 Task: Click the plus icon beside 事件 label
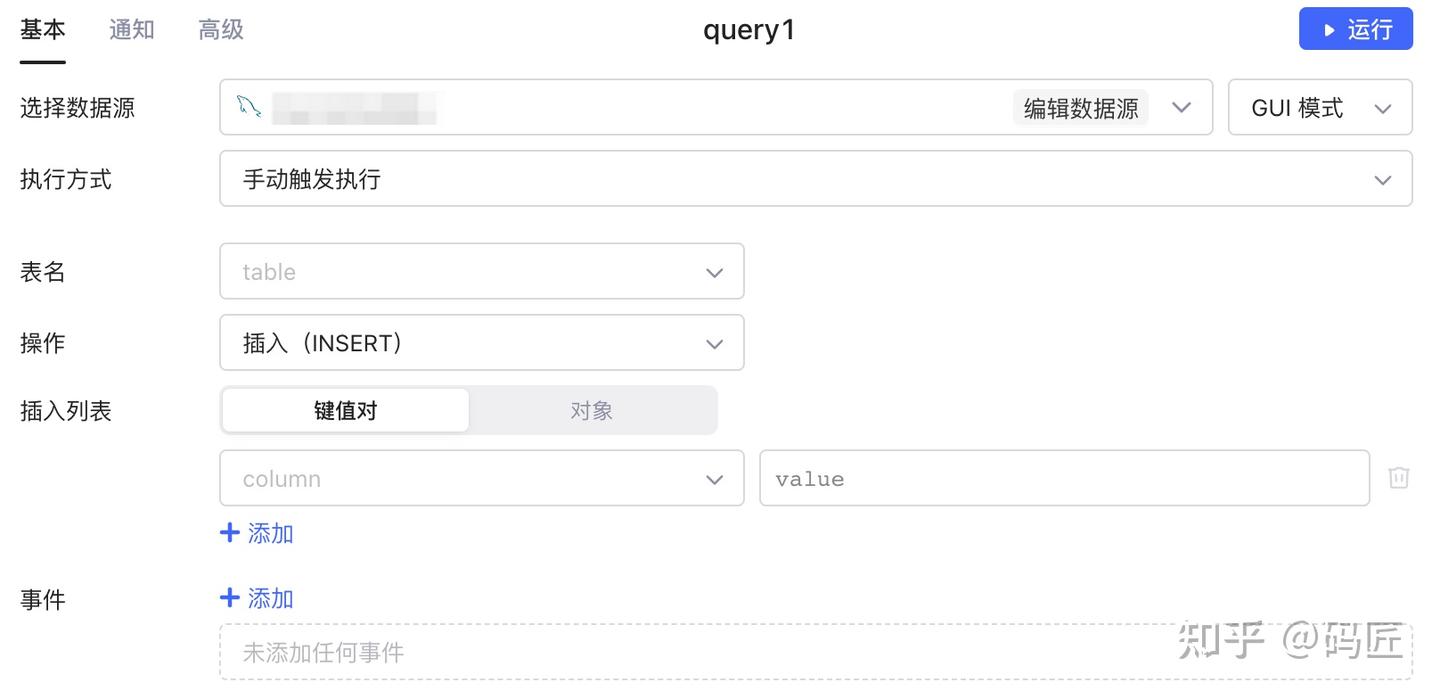230,598
